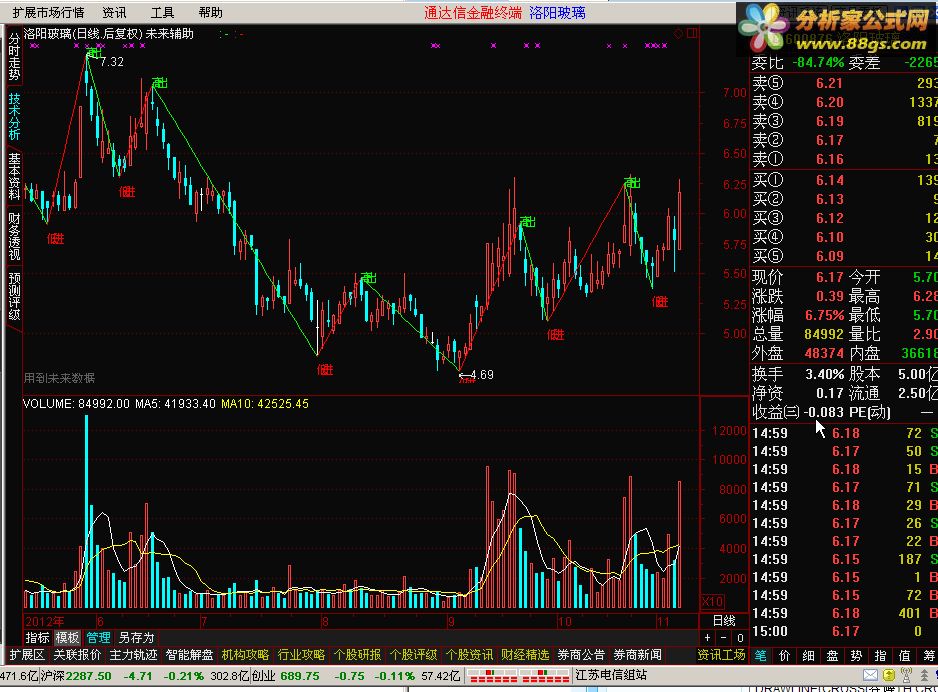The image size is (938, 692).
Task: Open the 关联报价 tab
Action: (77, 655)
